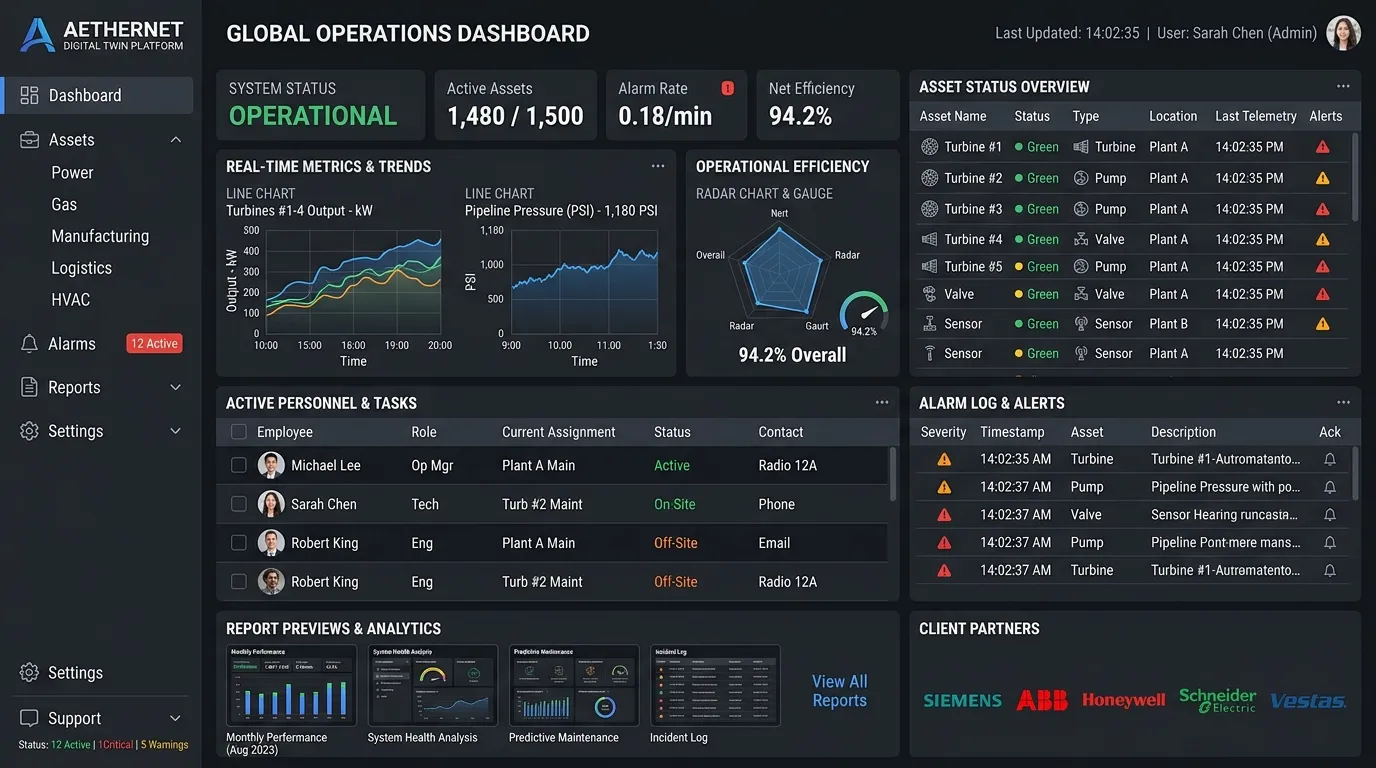Open Alarm Log & Alerts ellipsis menu
1376x768 pixels.
click(x=1343, y=402)
